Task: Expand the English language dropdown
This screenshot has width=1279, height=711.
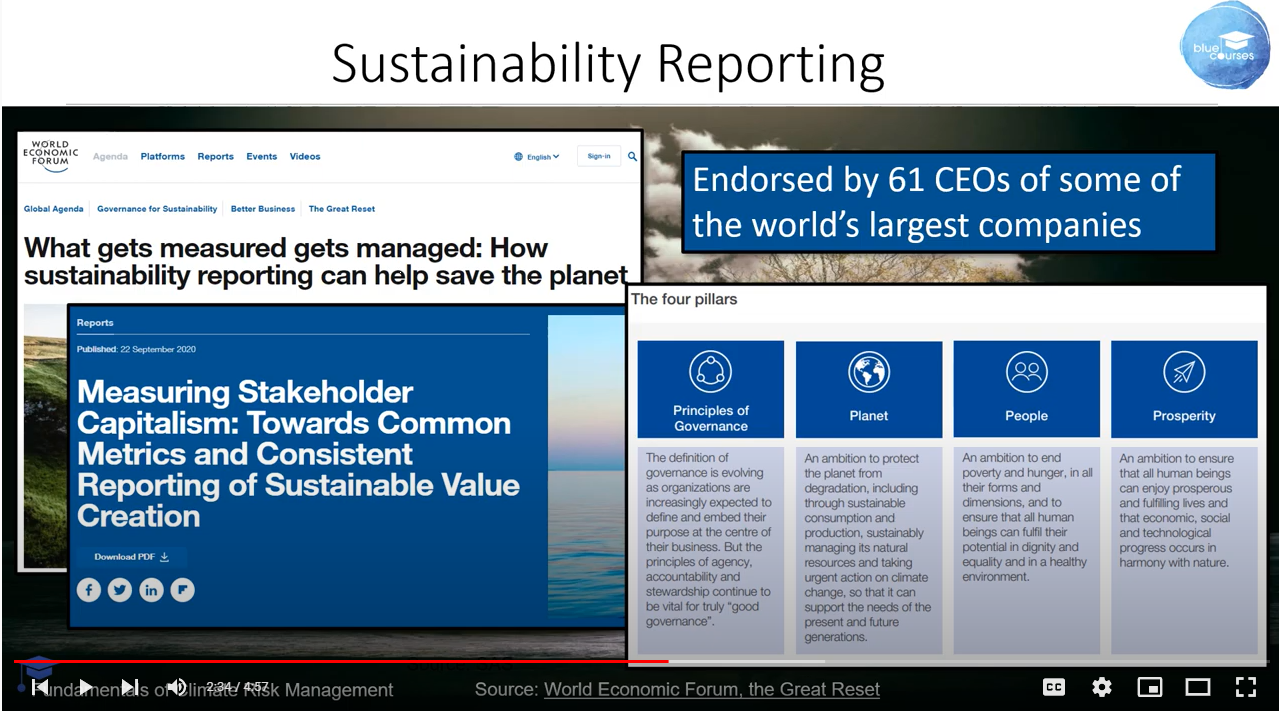Action: pos(537,156)
